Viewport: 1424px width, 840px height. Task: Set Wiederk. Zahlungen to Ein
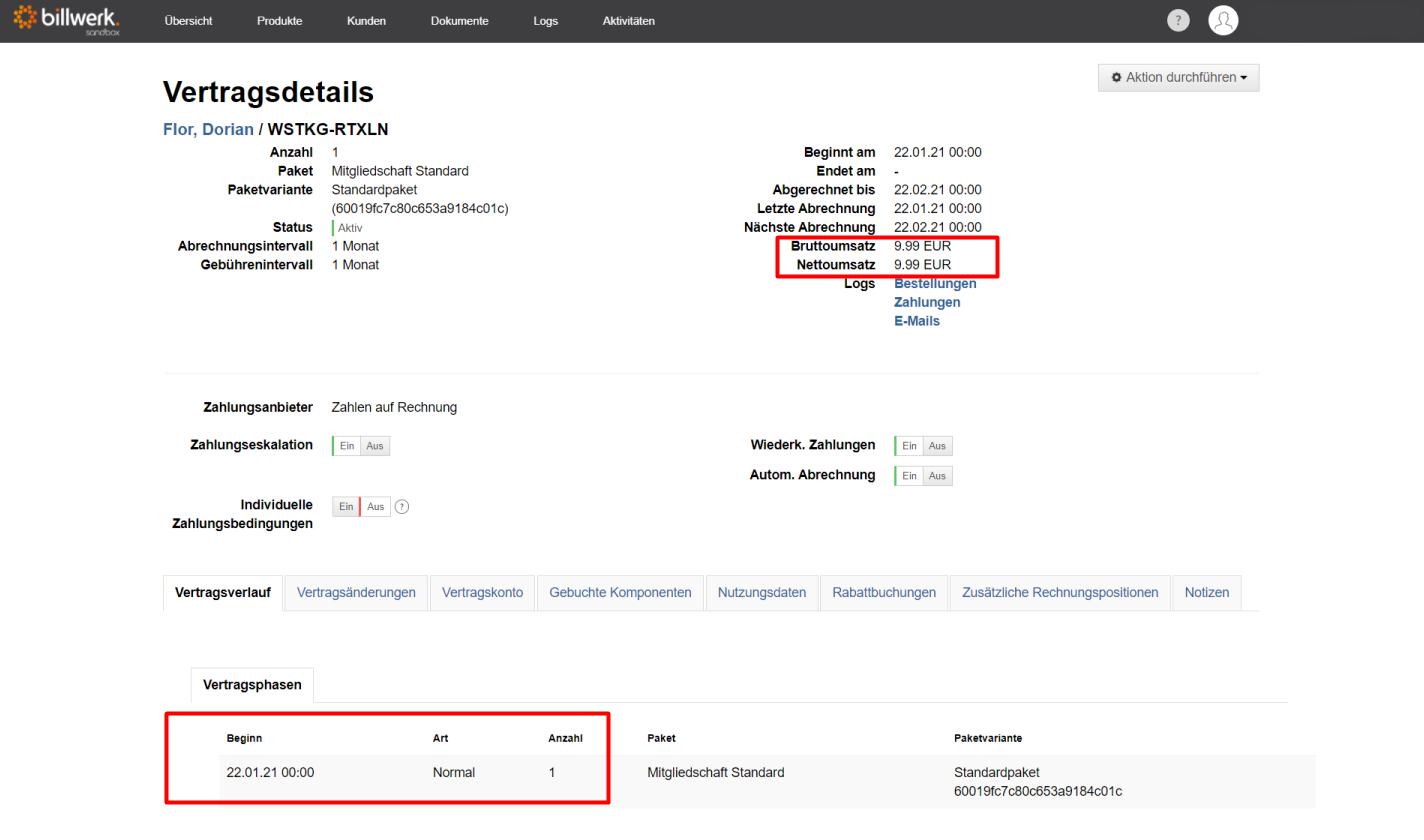[x=909, y=446]
